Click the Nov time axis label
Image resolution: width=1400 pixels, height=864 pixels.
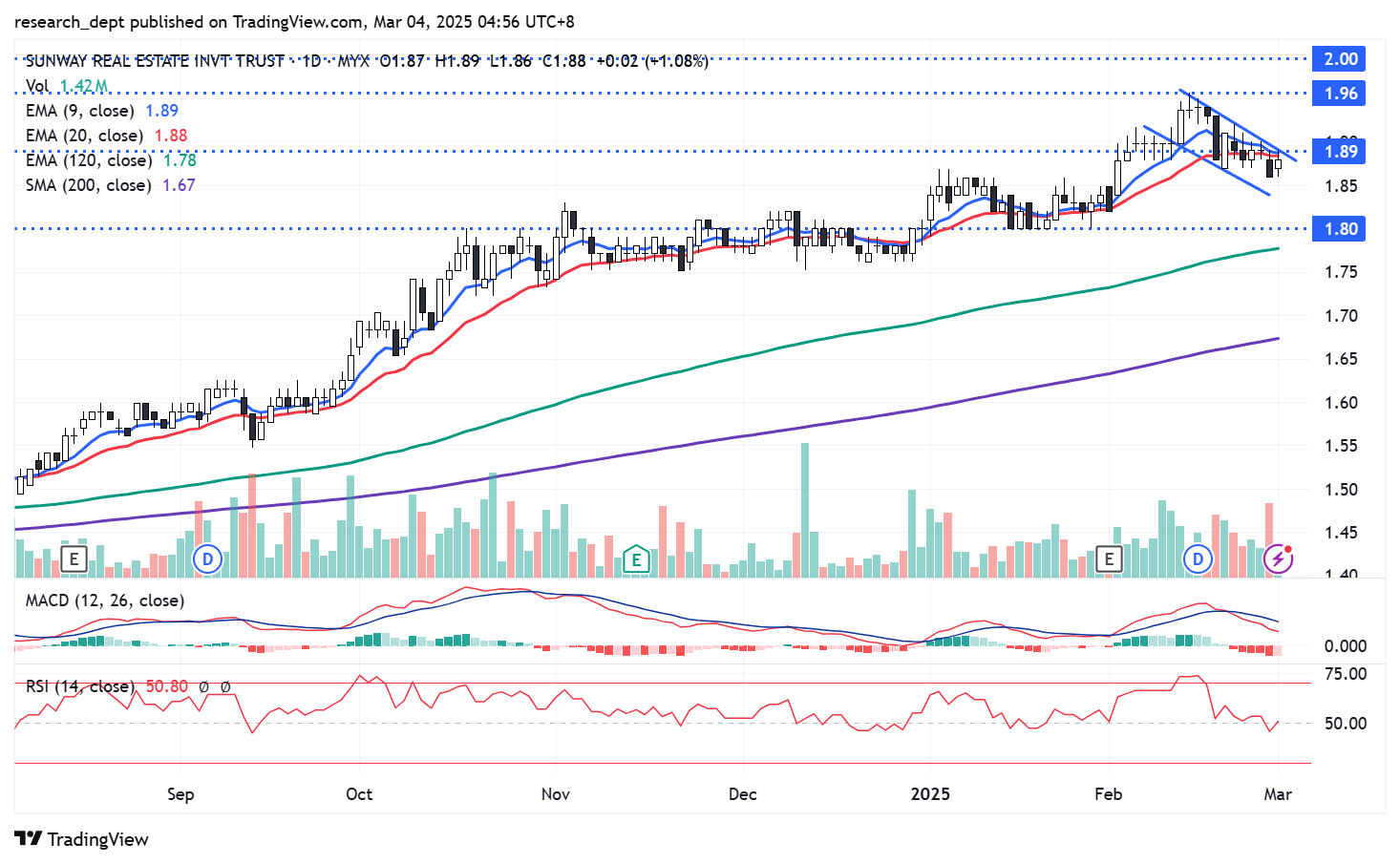point(556,794)
